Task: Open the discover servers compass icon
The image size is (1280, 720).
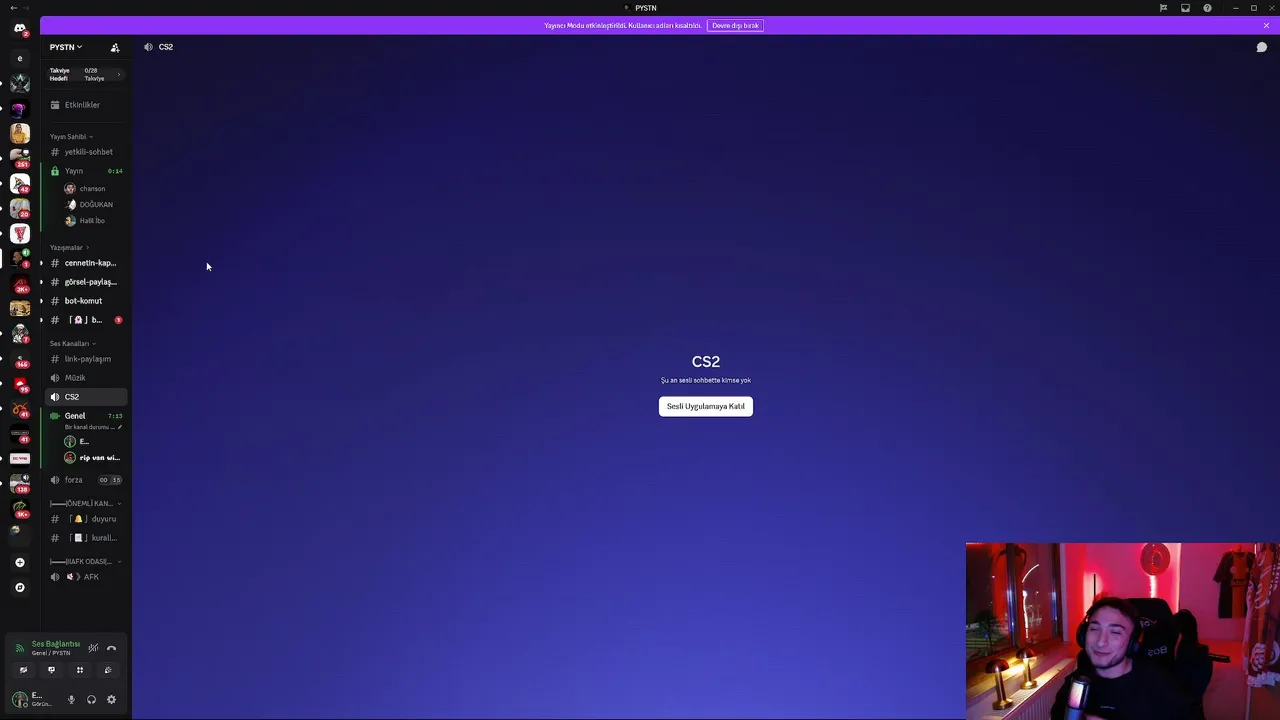Action: [x=20, y=587]
